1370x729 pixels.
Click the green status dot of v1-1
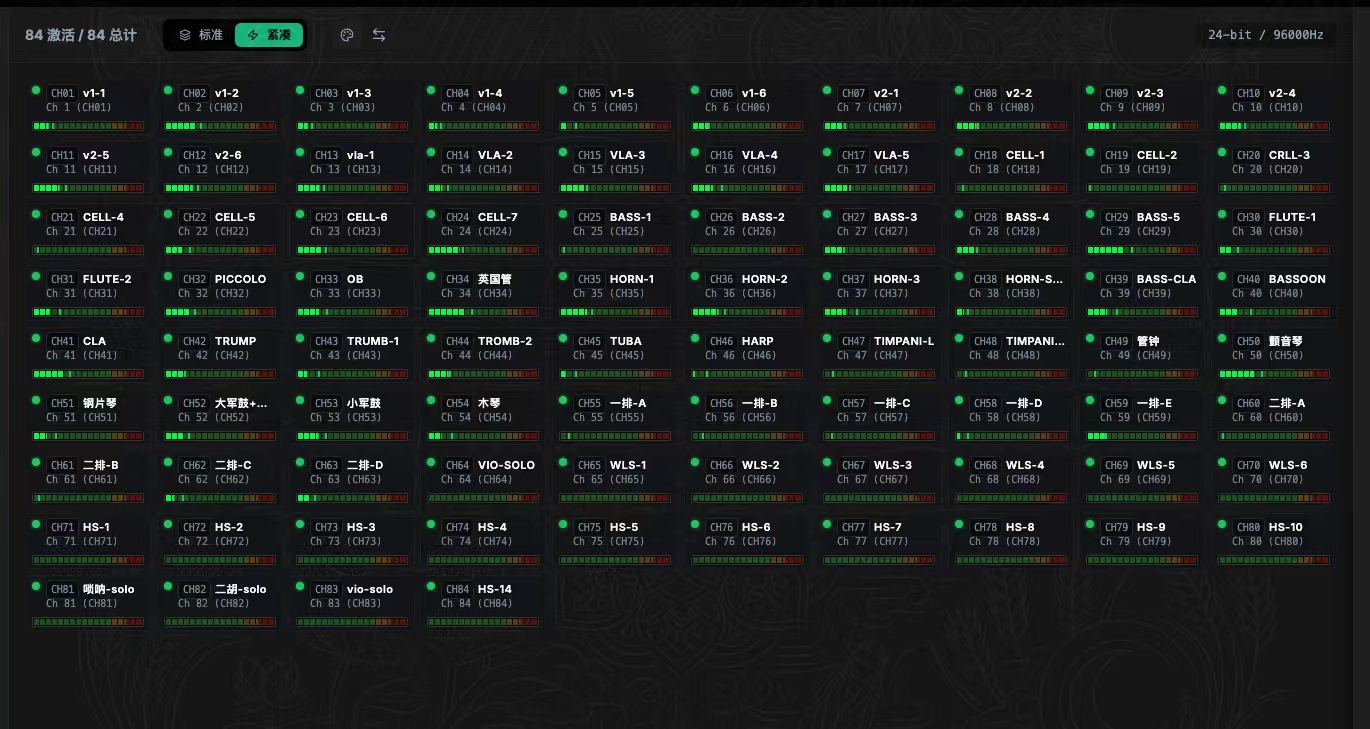point(36,90)
